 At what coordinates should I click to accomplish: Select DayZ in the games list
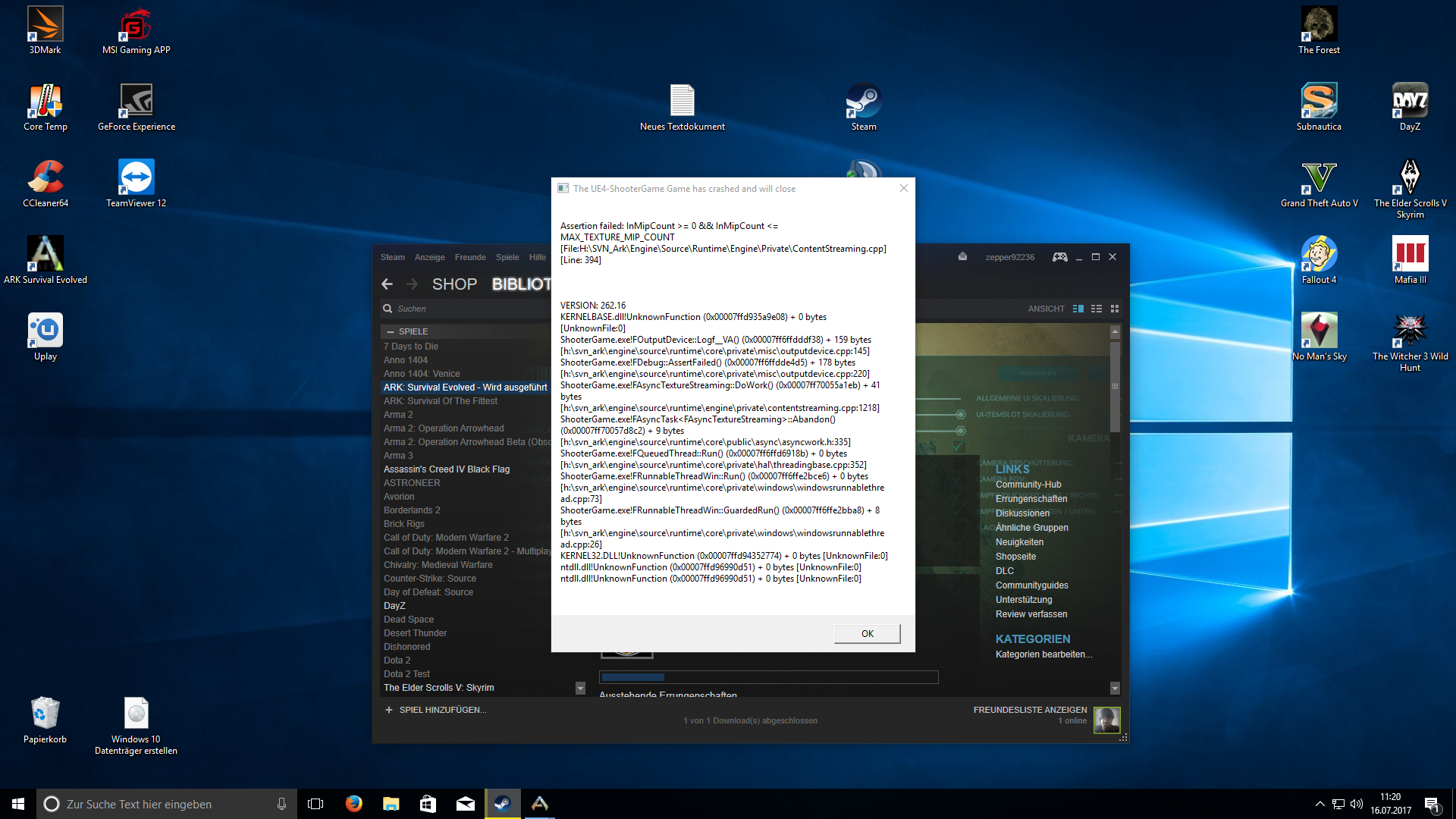pos(394,606)
